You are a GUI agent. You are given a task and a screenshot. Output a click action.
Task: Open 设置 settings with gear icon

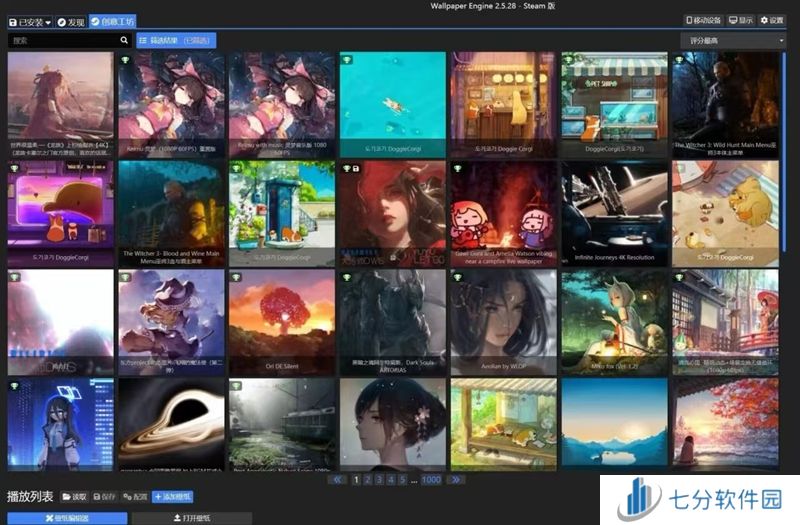click(x=771, y=20)
